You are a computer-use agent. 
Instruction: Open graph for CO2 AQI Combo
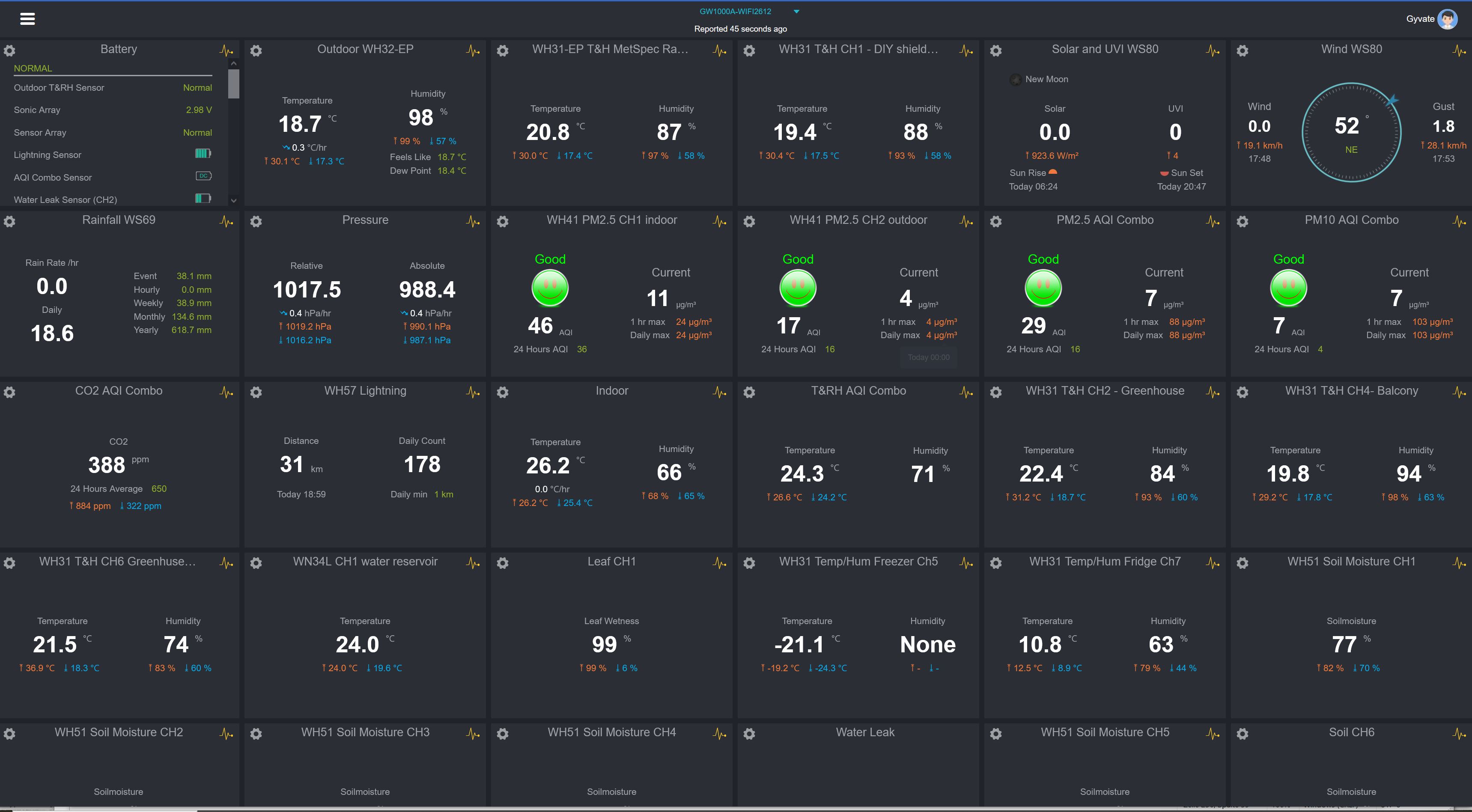click(226, 392)
